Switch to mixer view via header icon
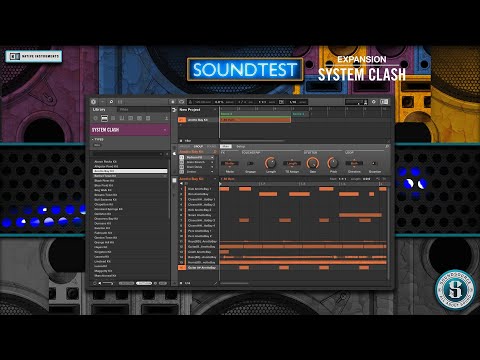The width and height of the screenshot is (480, 360). tap(120, 102)
